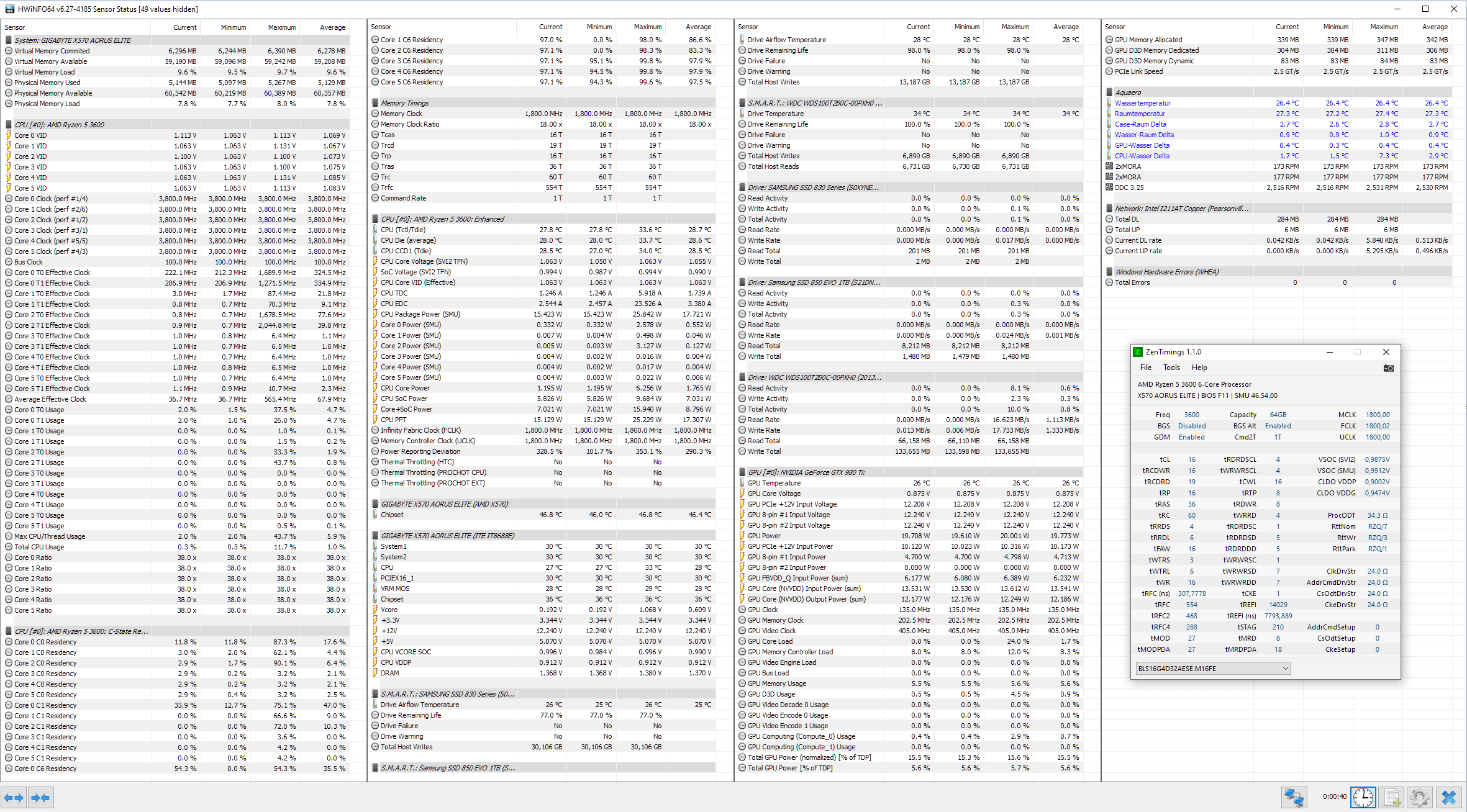Viewport: 1467px width, 812px height.
Task: Open the Tools menu in ZenTimings
Action: coord(1171,368)
